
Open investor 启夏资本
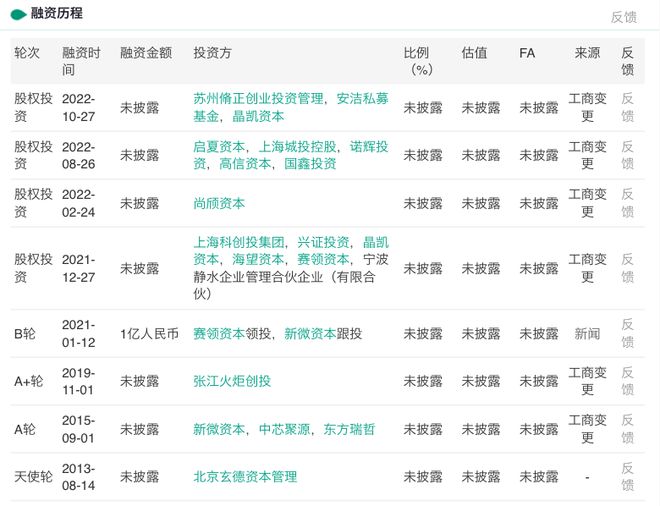pos(219,146)
